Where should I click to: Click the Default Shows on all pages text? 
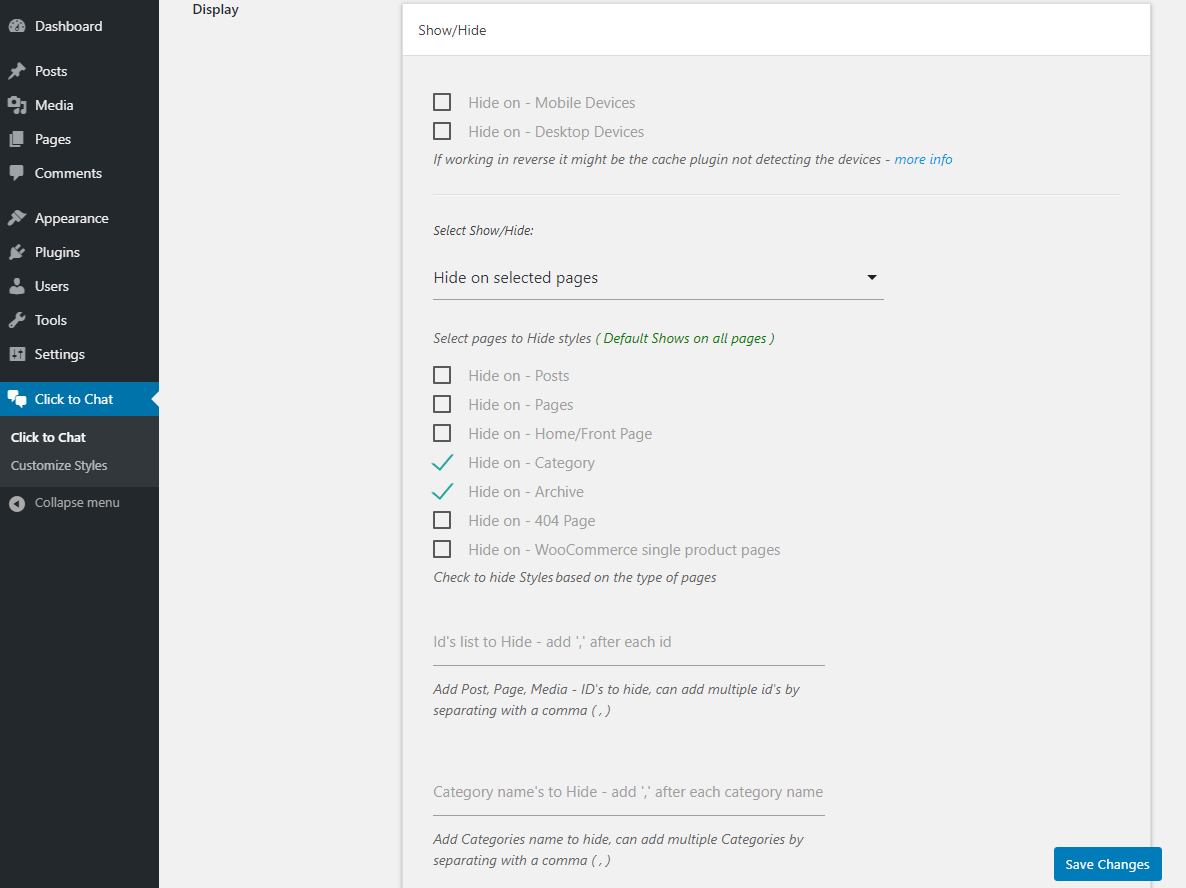685,339
